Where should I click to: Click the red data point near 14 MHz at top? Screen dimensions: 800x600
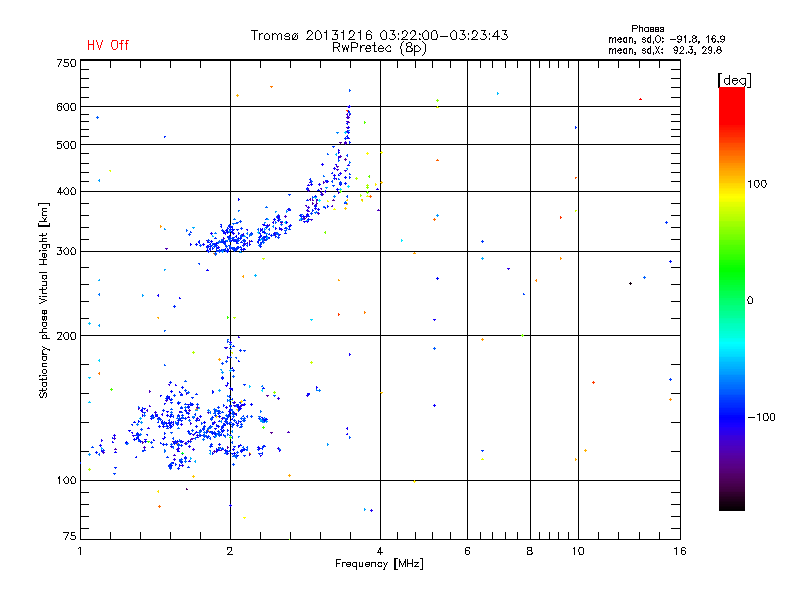point(640,99)
